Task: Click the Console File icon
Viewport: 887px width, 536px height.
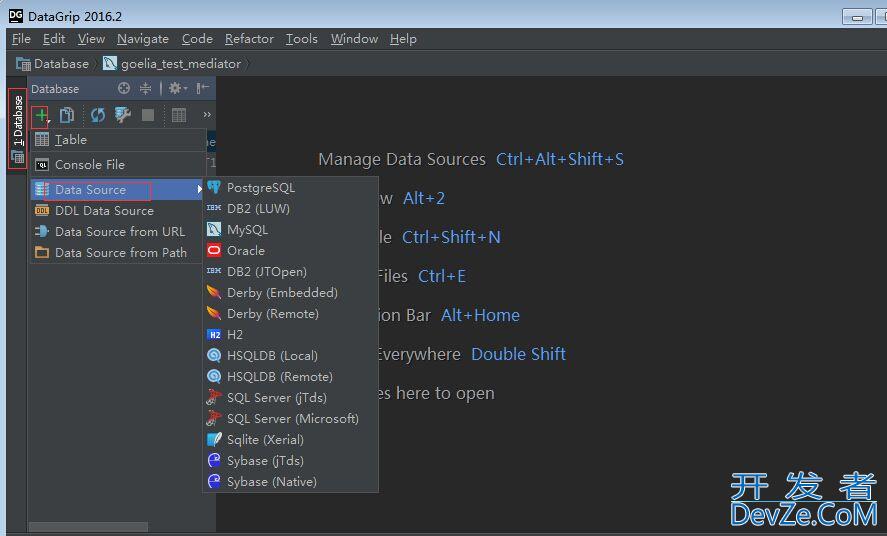Action: (42, 165)
